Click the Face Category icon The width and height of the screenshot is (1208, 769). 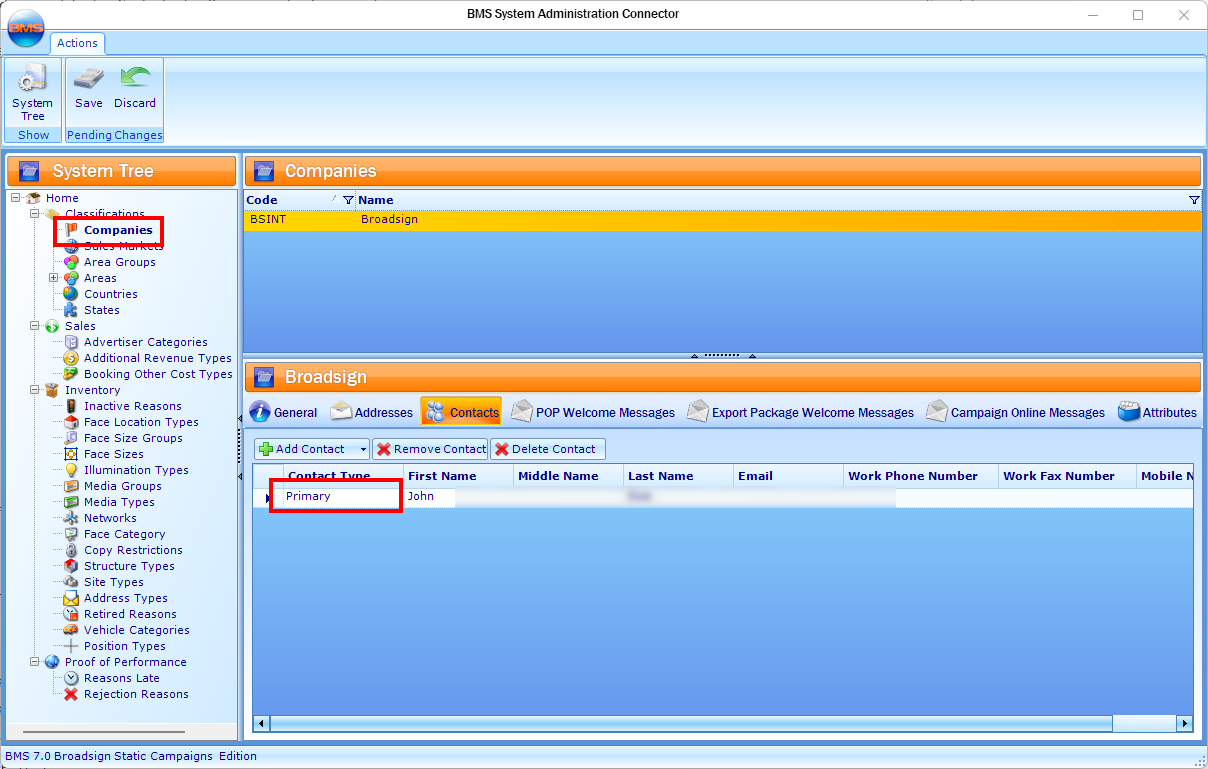71,534
